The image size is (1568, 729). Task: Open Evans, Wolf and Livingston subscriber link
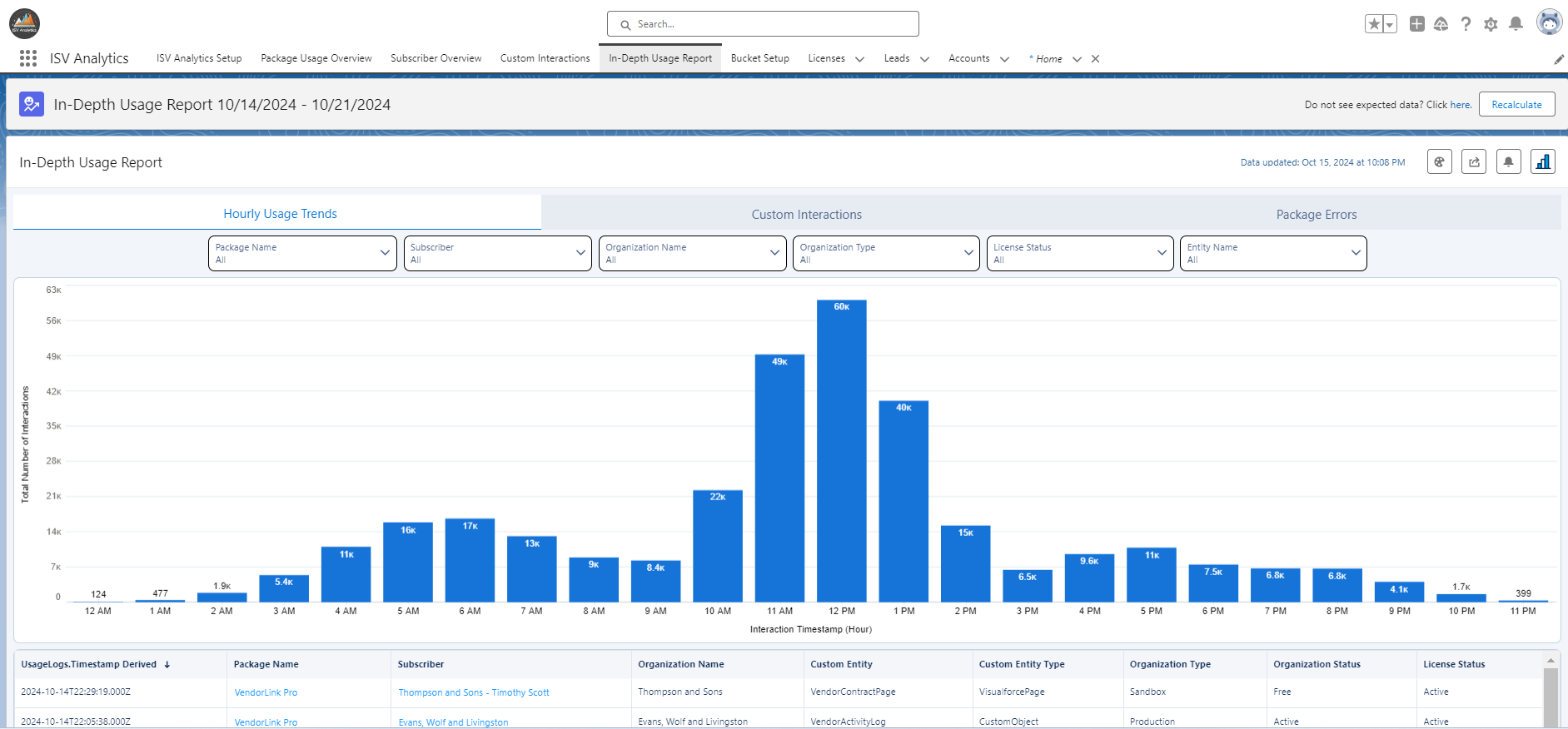(x=453, y=722)
